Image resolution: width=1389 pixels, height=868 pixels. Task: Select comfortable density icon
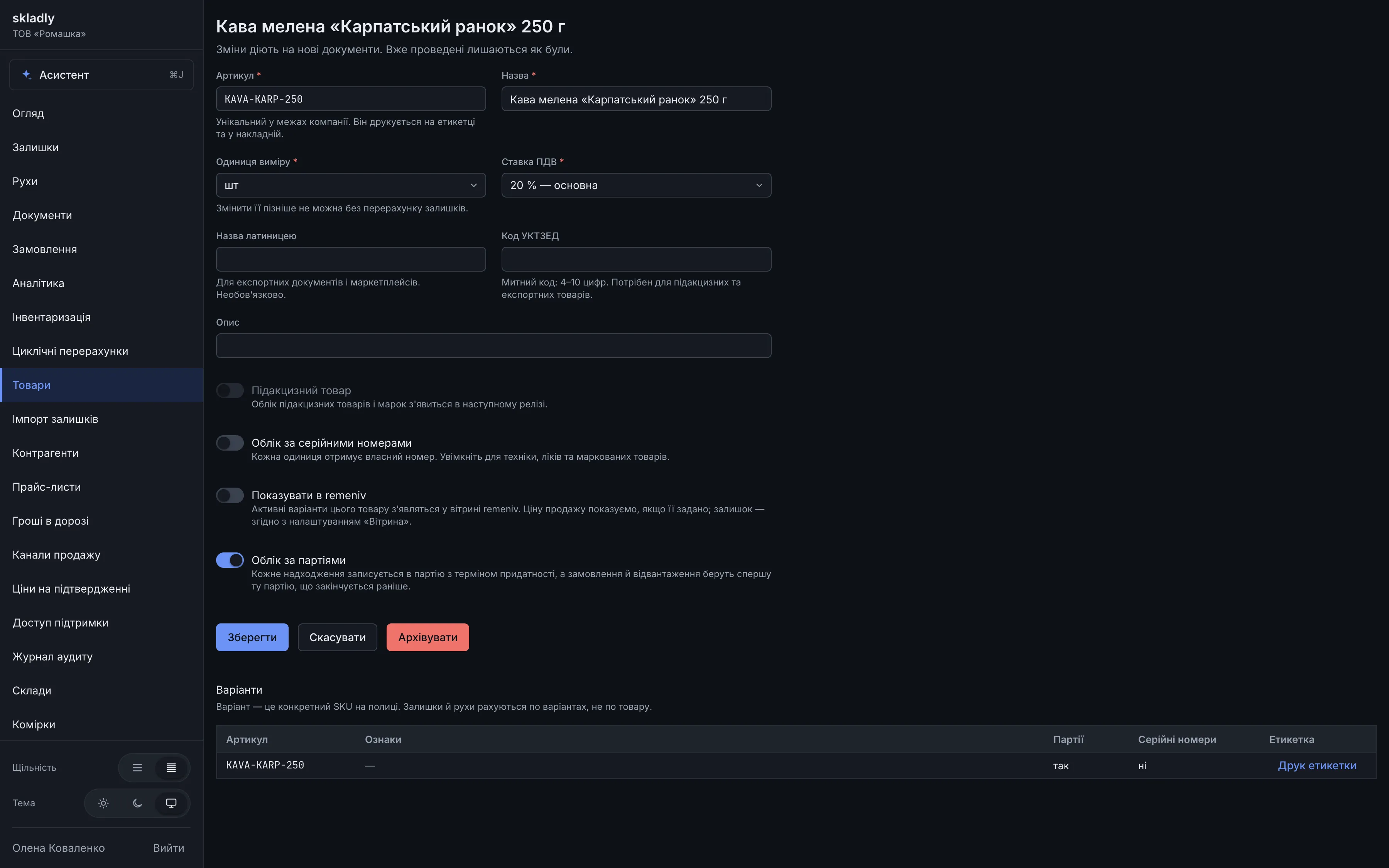click(x=137, y=768)
